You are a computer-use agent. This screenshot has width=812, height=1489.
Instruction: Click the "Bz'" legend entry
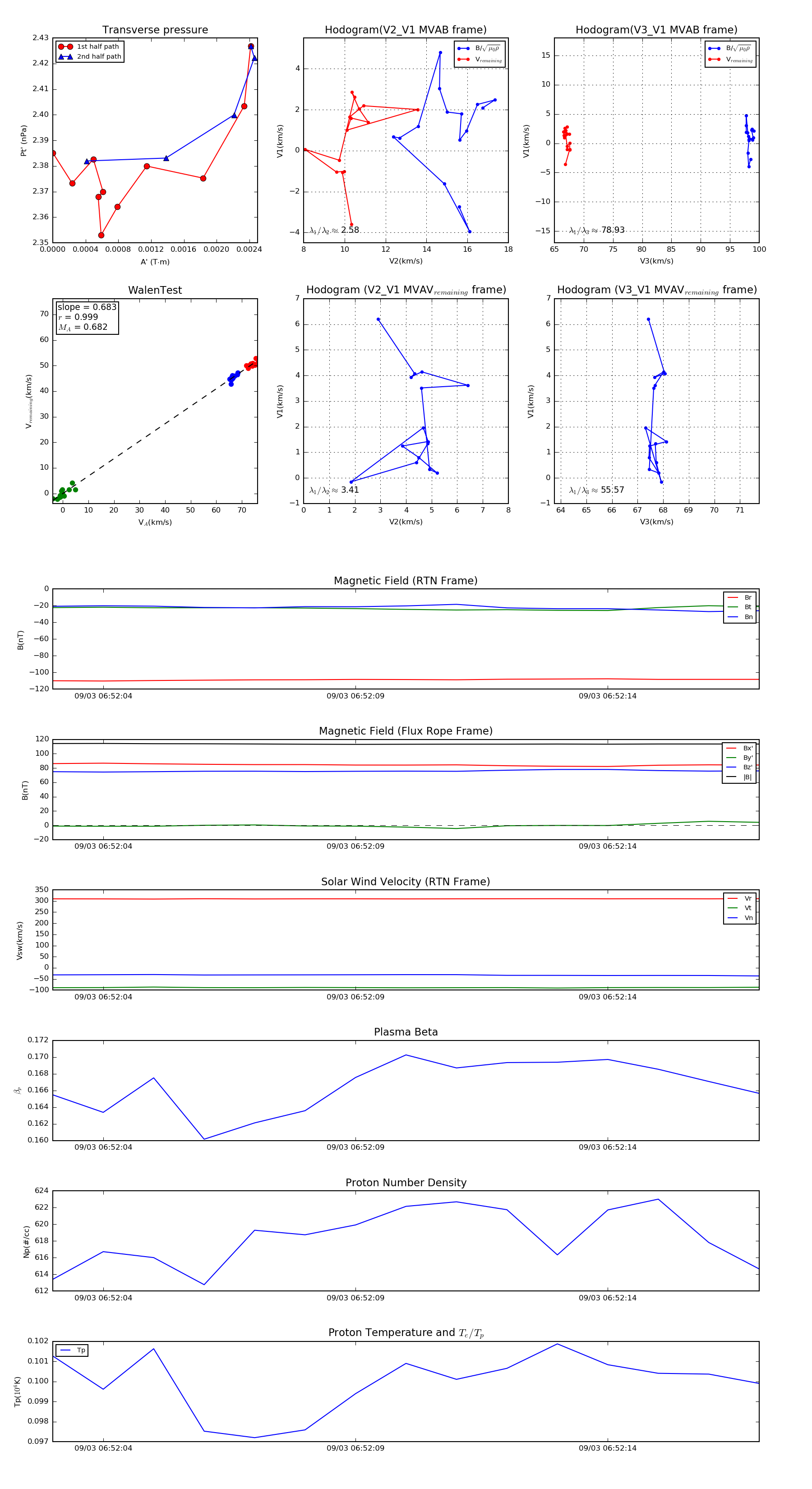click(739, 768)
